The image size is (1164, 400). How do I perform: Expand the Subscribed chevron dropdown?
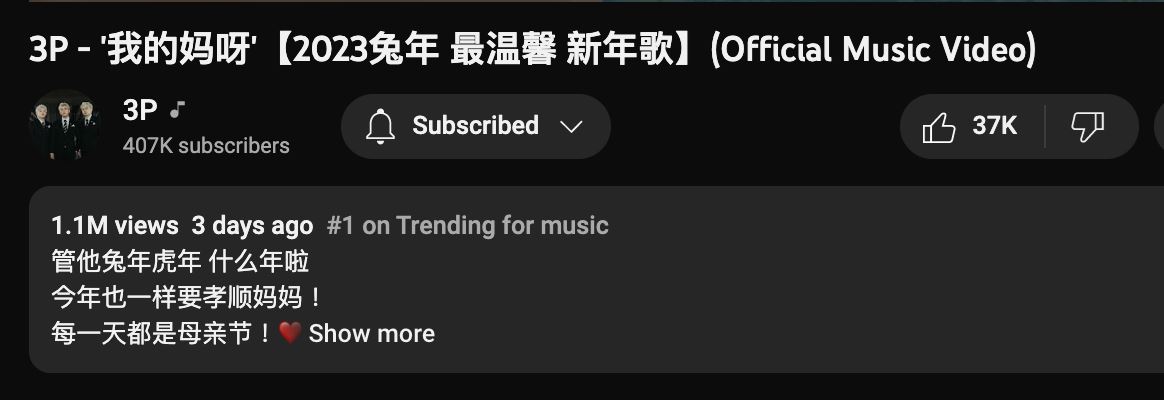click(571, 127)
